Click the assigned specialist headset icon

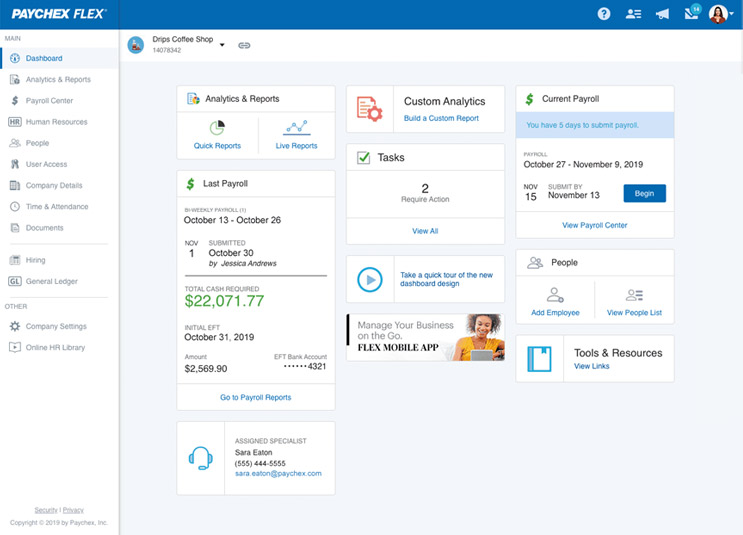[200, 458]
